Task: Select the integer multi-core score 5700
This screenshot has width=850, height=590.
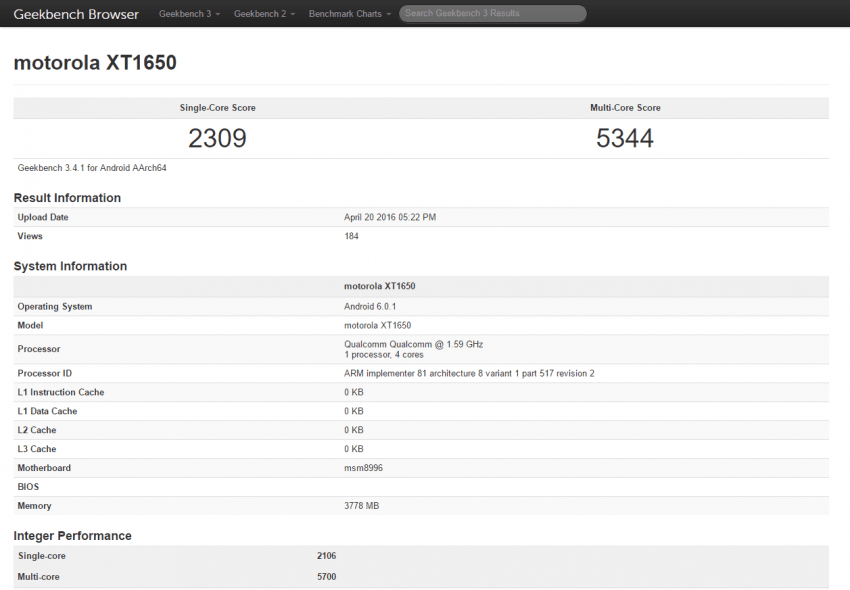Action: (326, 577)
